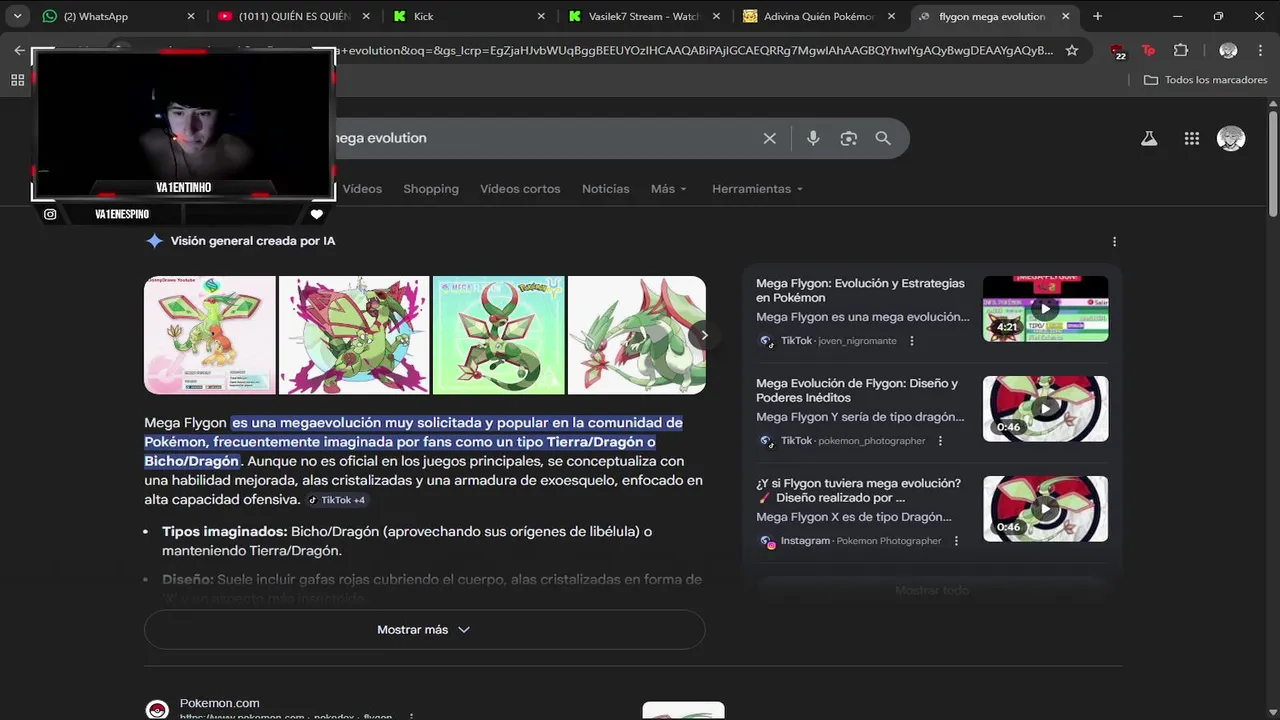Screen dimensions: 1280x720
Task: Open Google Lens image search icon
Action: click(x=848, y=138)
